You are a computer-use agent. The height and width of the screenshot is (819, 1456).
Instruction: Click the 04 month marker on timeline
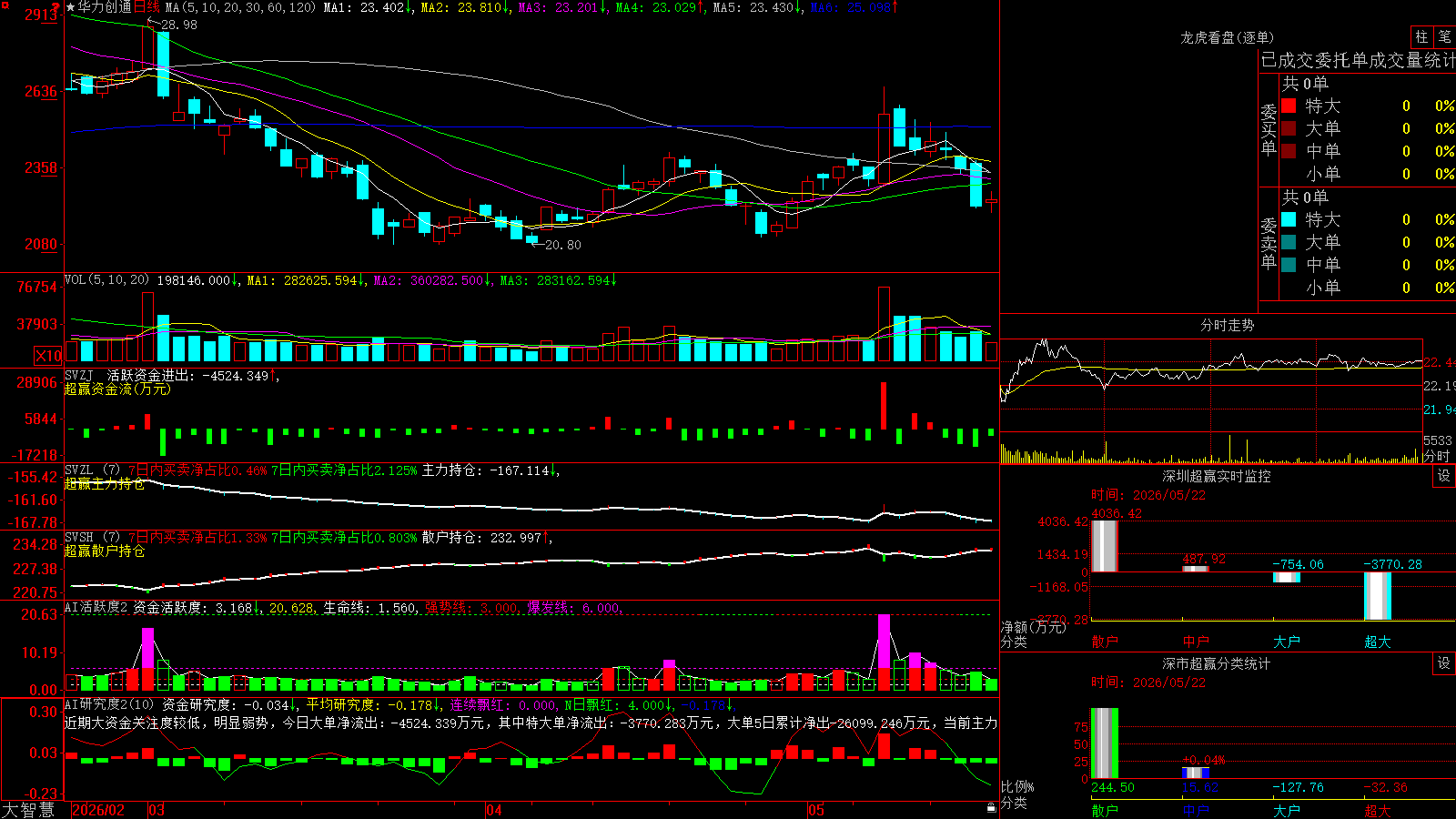coord(494,810)
